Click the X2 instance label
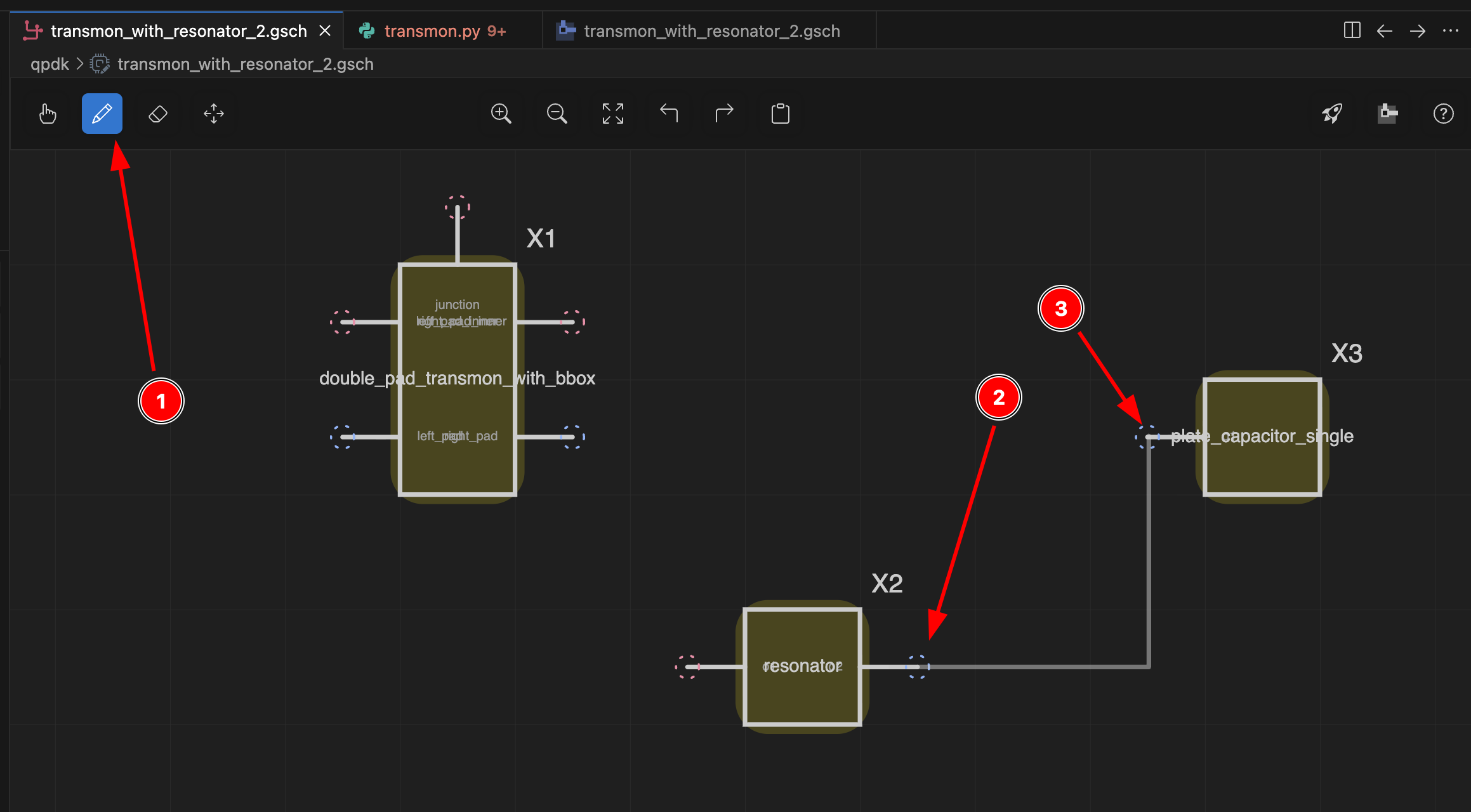 tap(887, 584)
